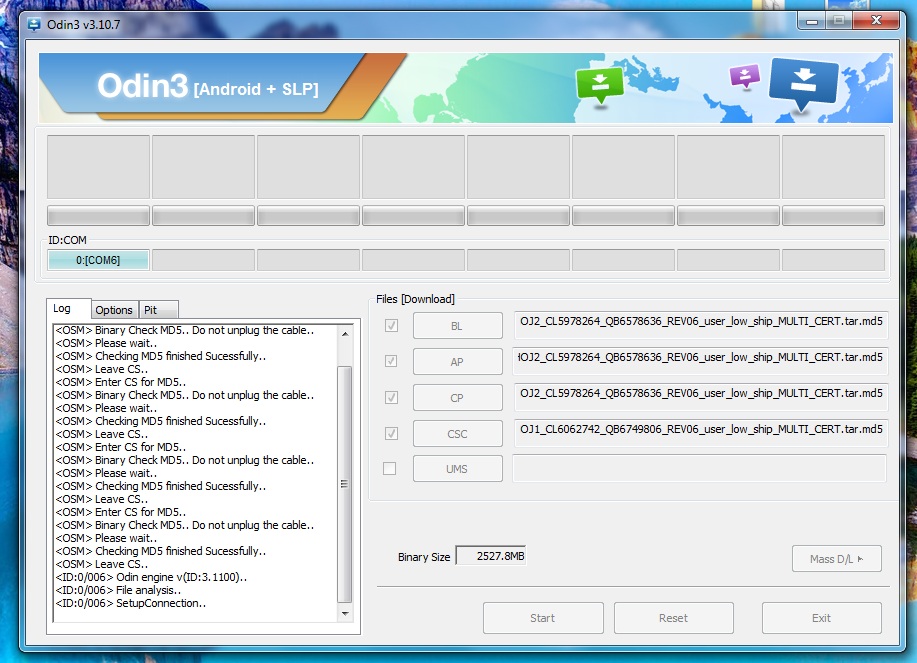Open the Mass D/L button
Screen dimensions: 917x663
[x=837, y=559]
